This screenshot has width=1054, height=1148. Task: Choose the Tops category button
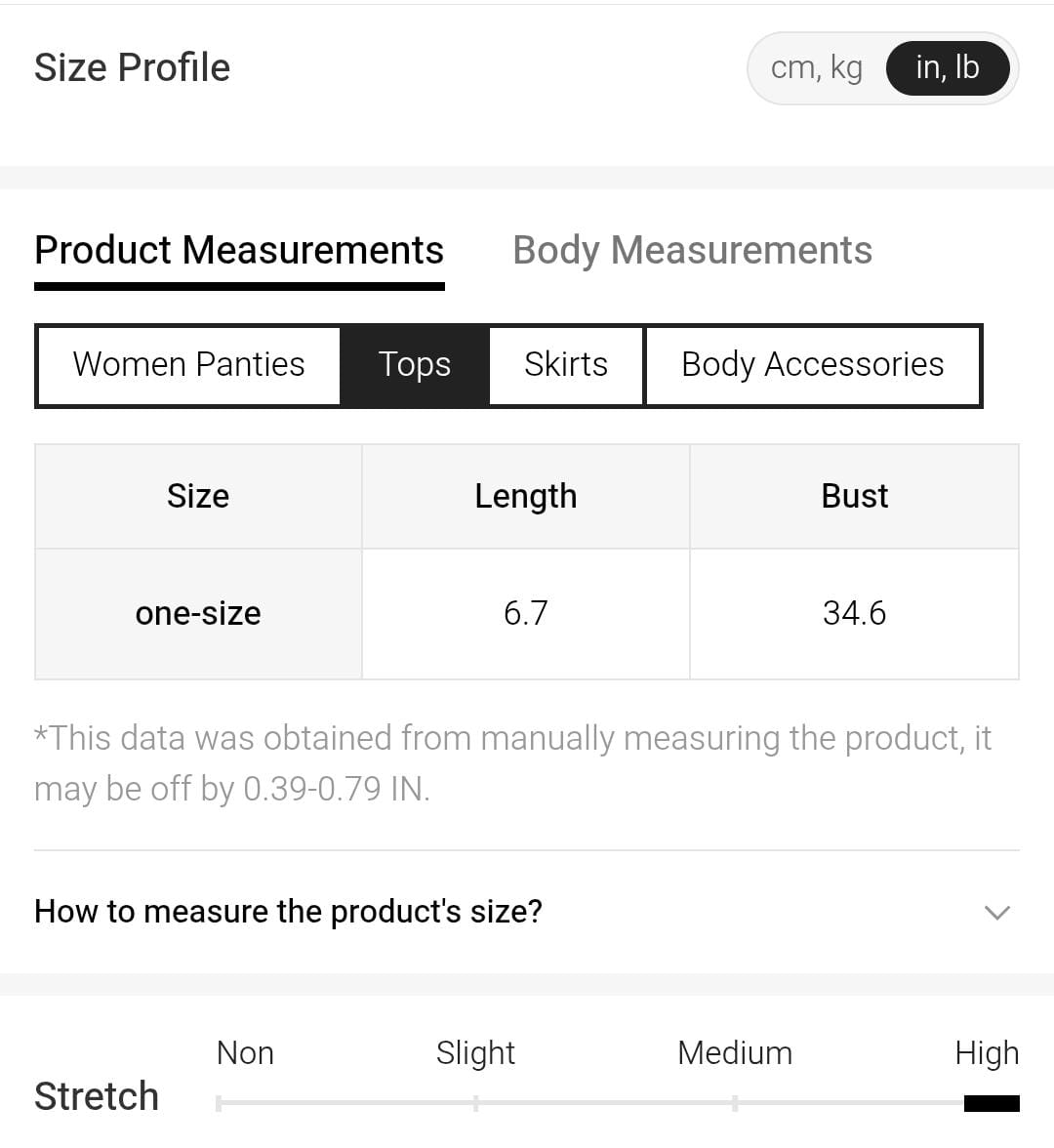pyautogui.click(x=415, y=365)
